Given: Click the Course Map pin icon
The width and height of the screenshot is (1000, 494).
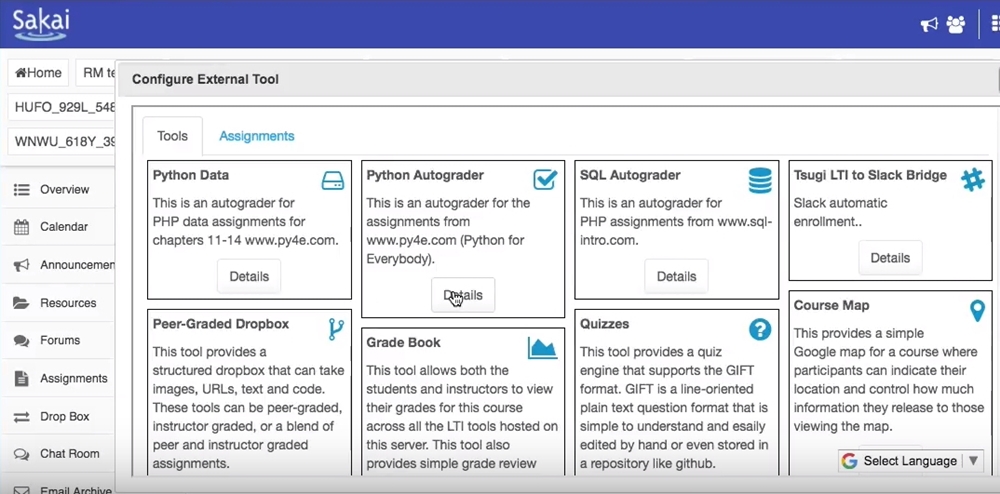Looking at the screenshot, I should point(977,311).
